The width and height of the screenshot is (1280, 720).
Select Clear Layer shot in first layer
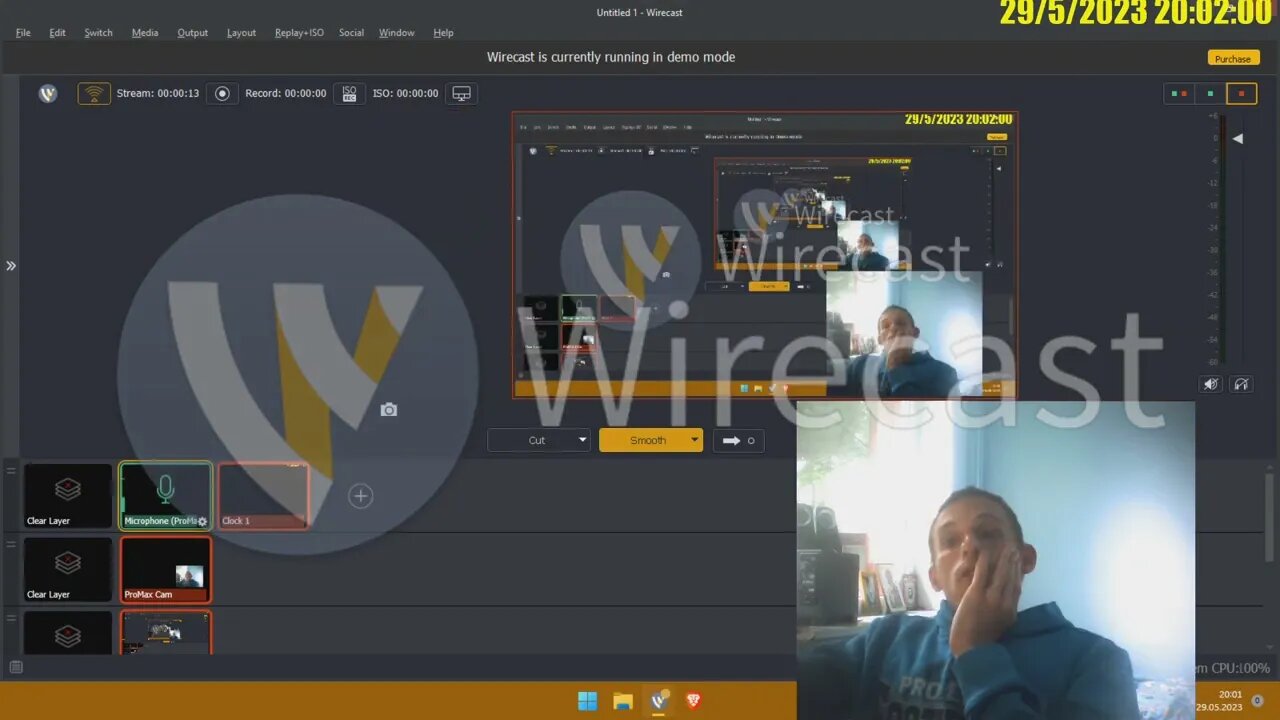[68, 496]
